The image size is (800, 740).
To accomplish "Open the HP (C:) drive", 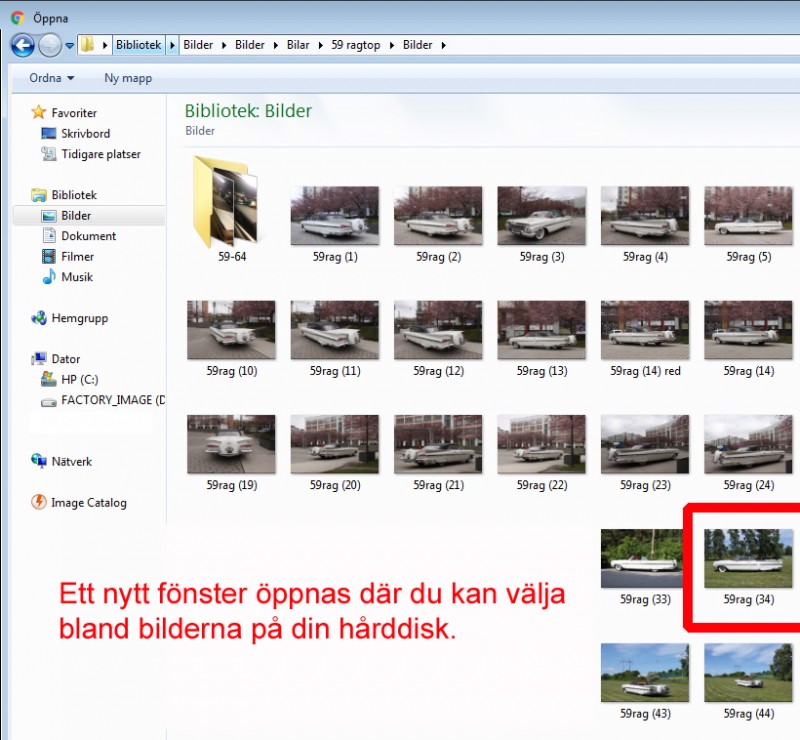I will click(x=79, y=379).
